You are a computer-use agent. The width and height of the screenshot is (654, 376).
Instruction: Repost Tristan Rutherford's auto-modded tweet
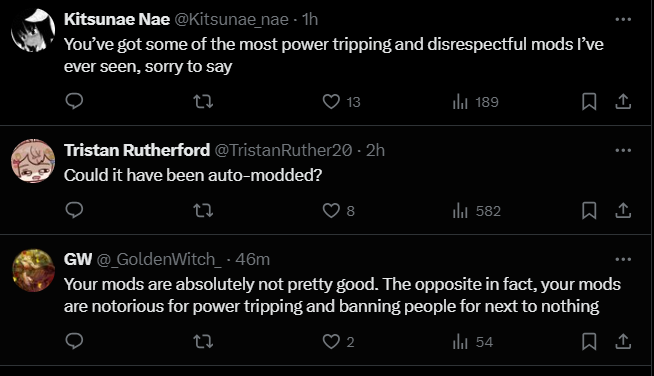pos(204,210)
